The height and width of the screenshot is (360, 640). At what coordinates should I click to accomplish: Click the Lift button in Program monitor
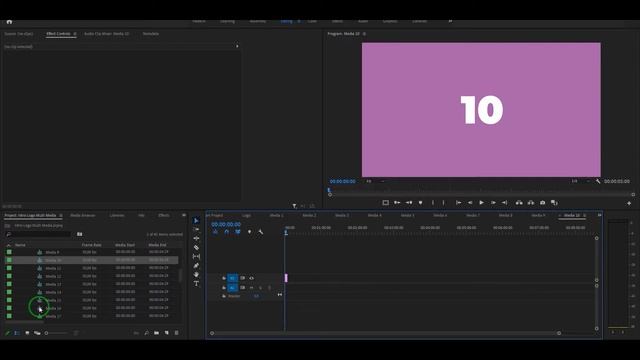click(519, 202)
